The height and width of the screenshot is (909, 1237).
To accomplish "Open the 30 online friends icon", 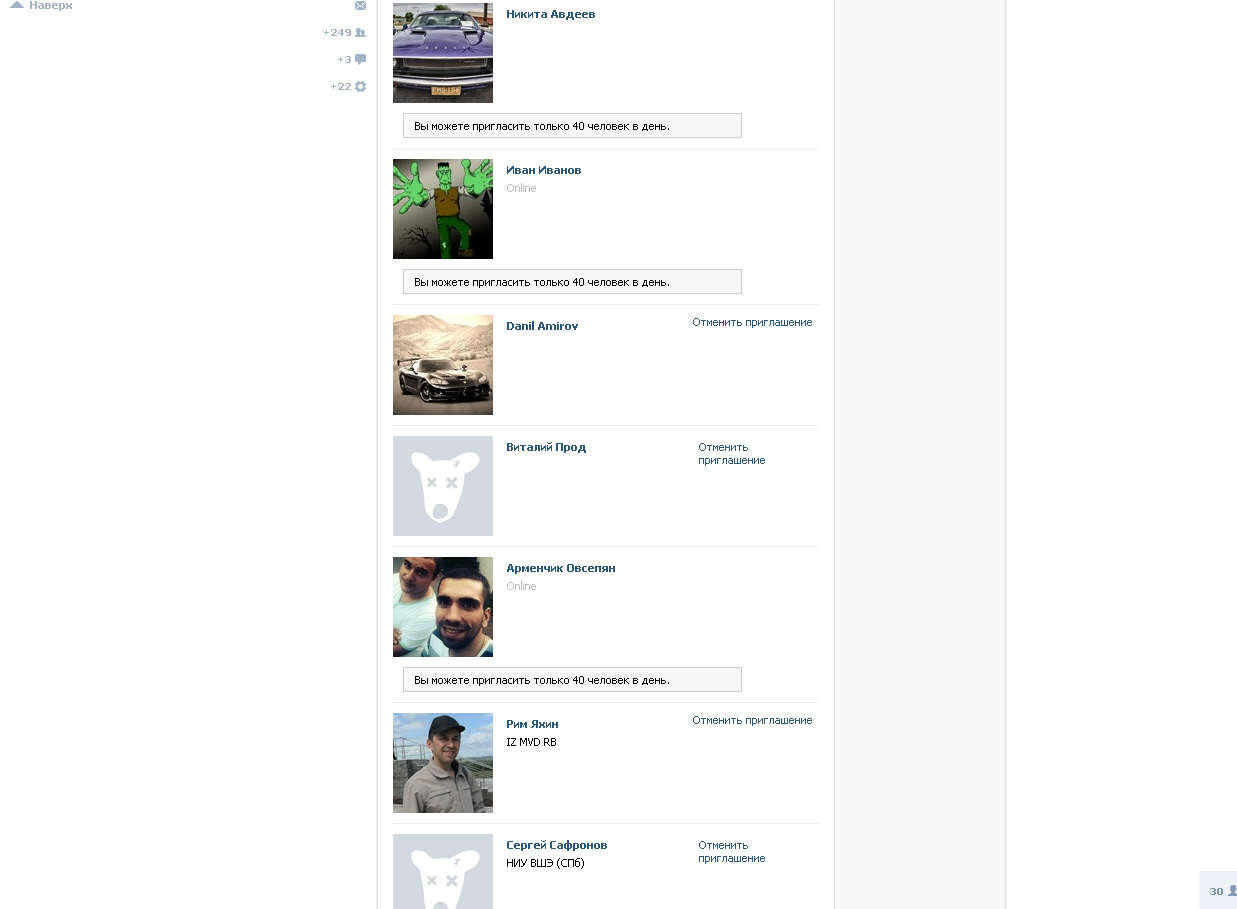I will pyautogui.click(x=1232, y=891).
